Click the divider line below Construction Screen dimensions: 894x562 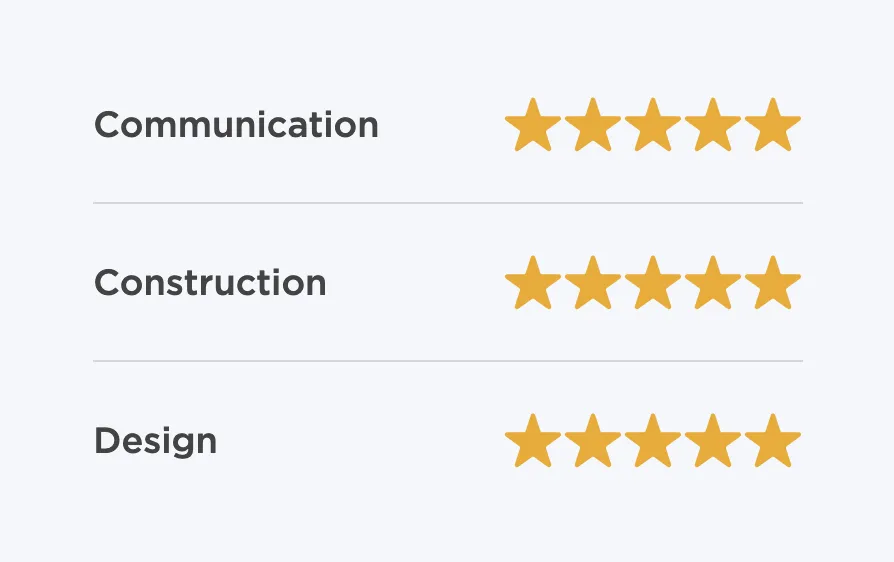point(448,361)
